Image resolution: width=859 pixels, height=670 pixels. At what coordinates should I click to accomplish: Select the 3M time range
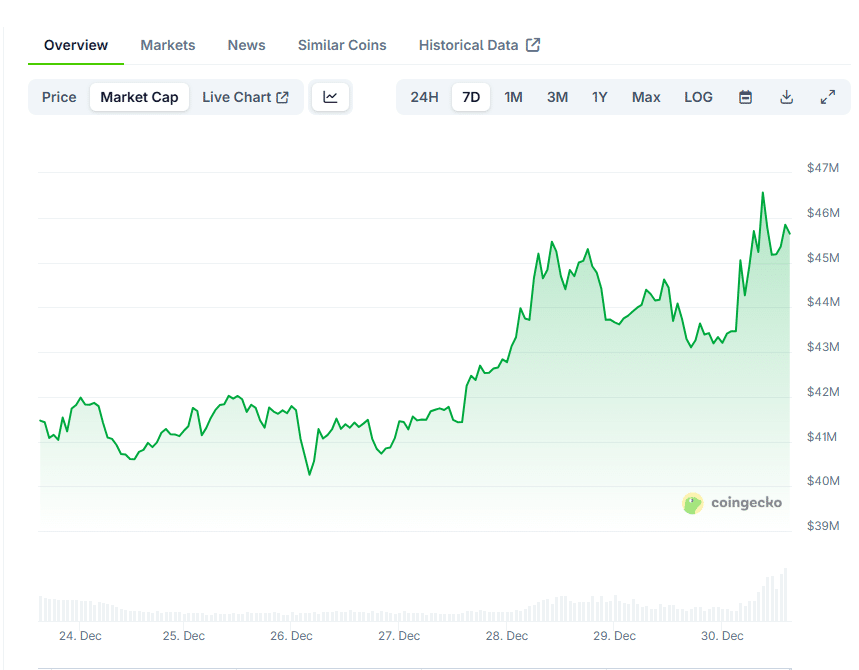(557, 97)
